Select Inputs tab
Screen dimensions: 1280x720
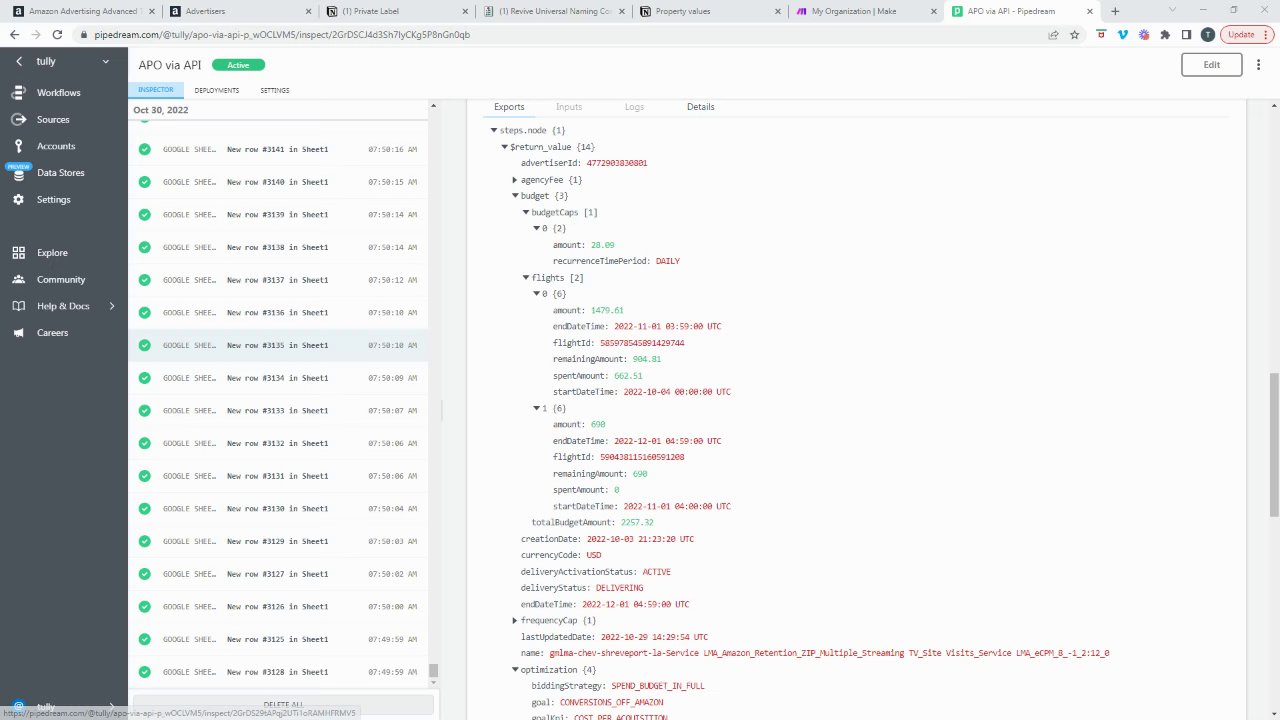coord(569,107)
